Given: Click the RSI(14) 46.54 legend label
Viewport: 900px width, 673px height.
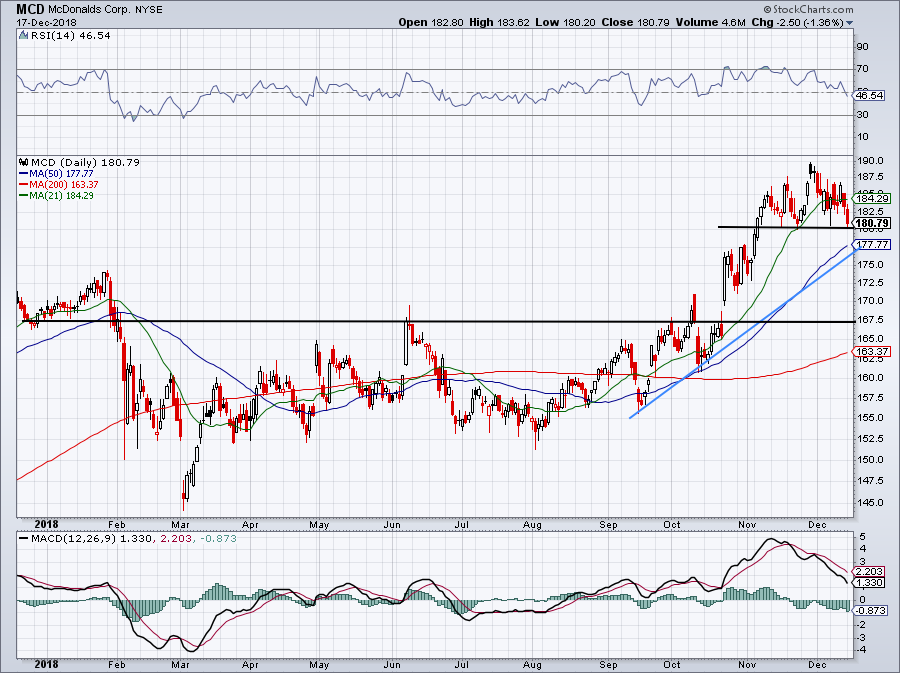Looking at the screenshot, I should 70,36.
